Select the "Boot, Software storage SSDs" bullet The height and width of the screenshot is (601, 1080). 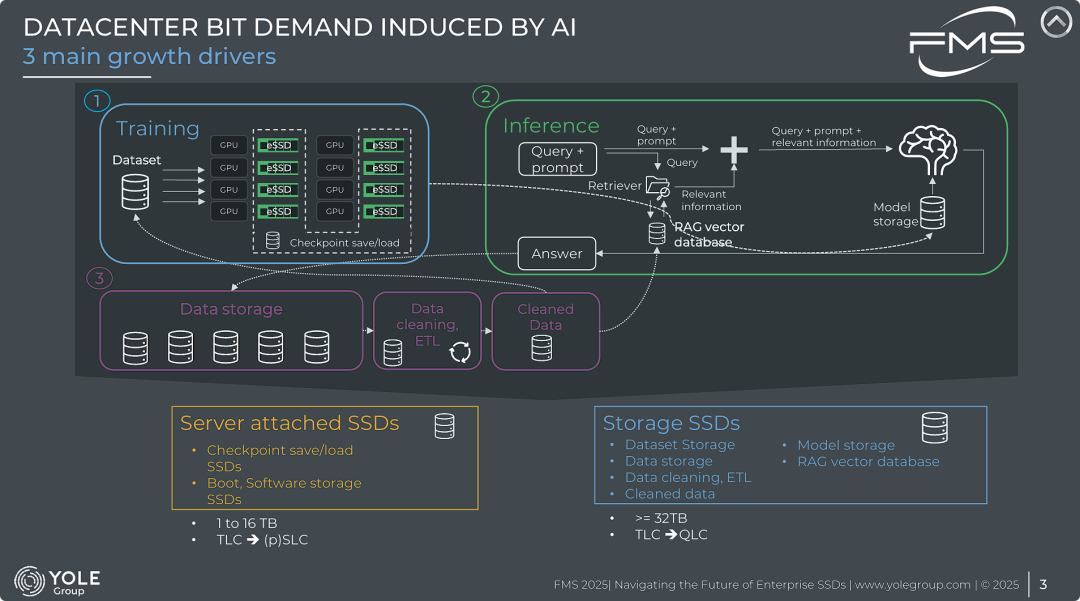point(284,491)
